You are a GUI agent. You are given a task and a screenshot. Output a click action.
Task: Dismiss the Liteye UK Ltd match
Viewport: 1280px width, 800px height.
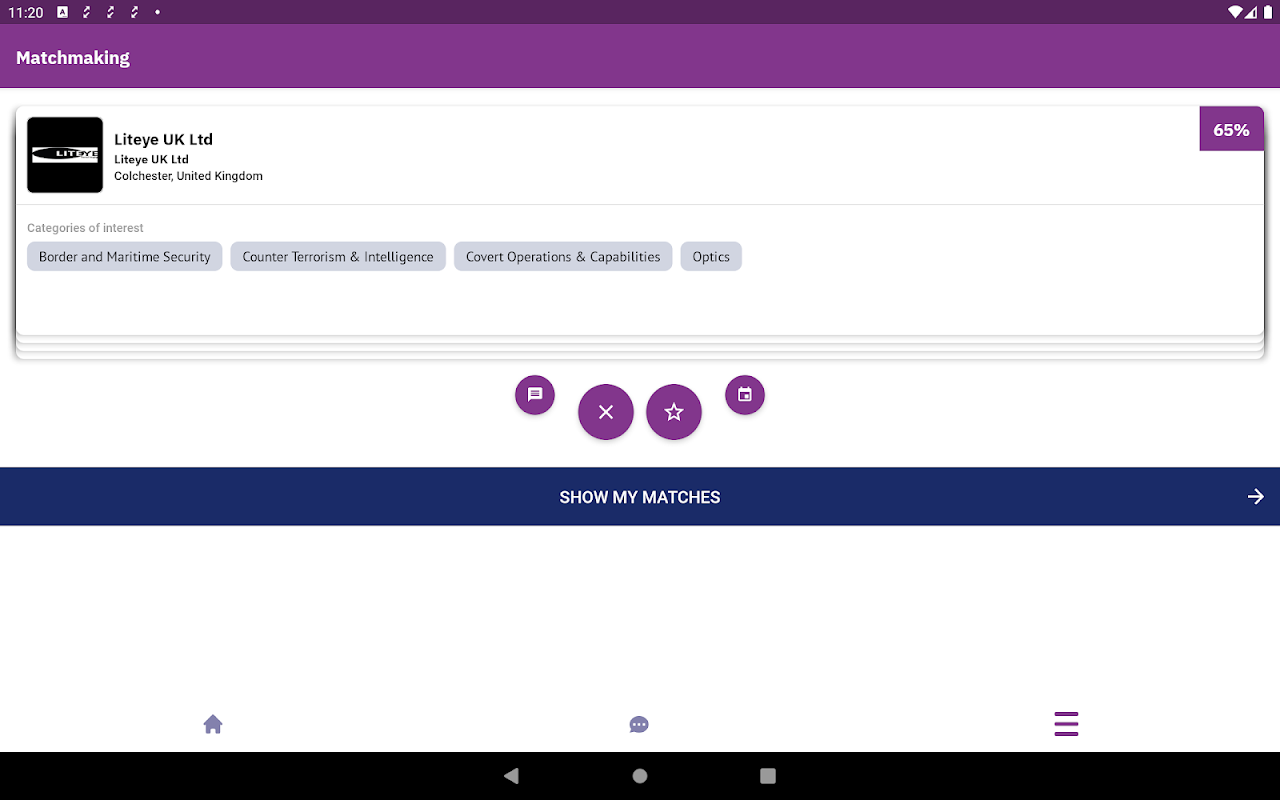coord(606,412)
